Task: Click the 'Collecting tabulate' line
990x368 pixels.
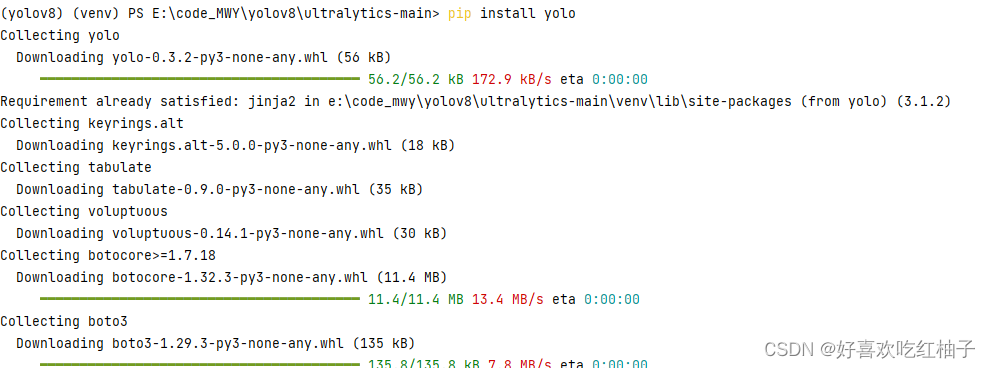Action: pyautogui.click(x=76, y=167)
